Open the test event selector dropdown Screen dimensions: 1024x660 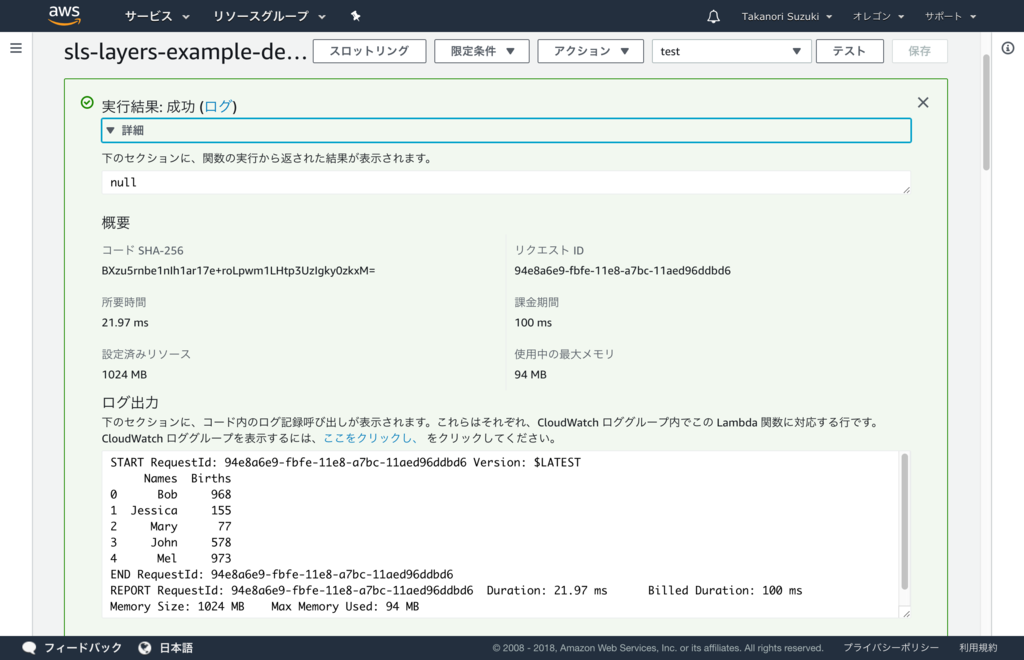click(731, 51)
